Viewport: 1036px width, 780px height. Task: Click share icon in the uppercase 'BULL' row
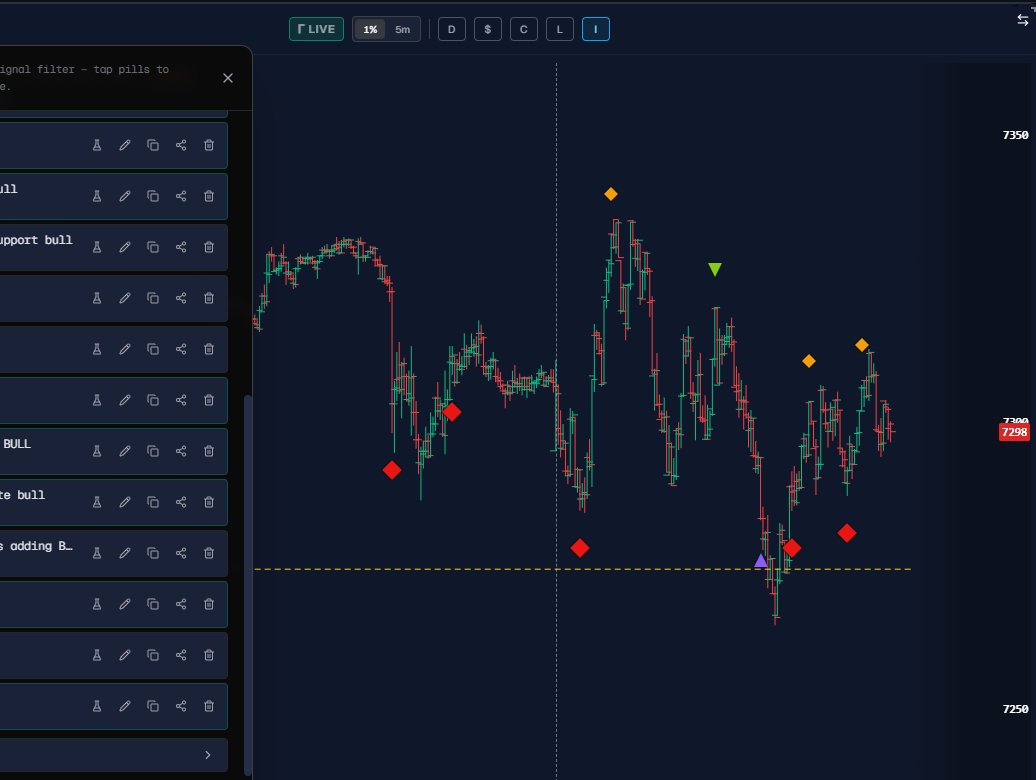coord(181,451)
